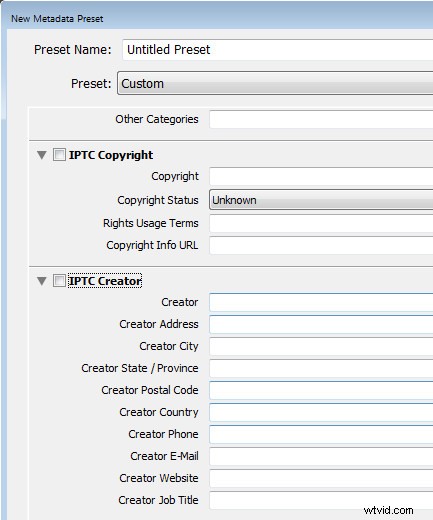The height and width of the screenshot is (520, 433).
Task: Click the Preset Name text field
Action: (x=278, y=50)
